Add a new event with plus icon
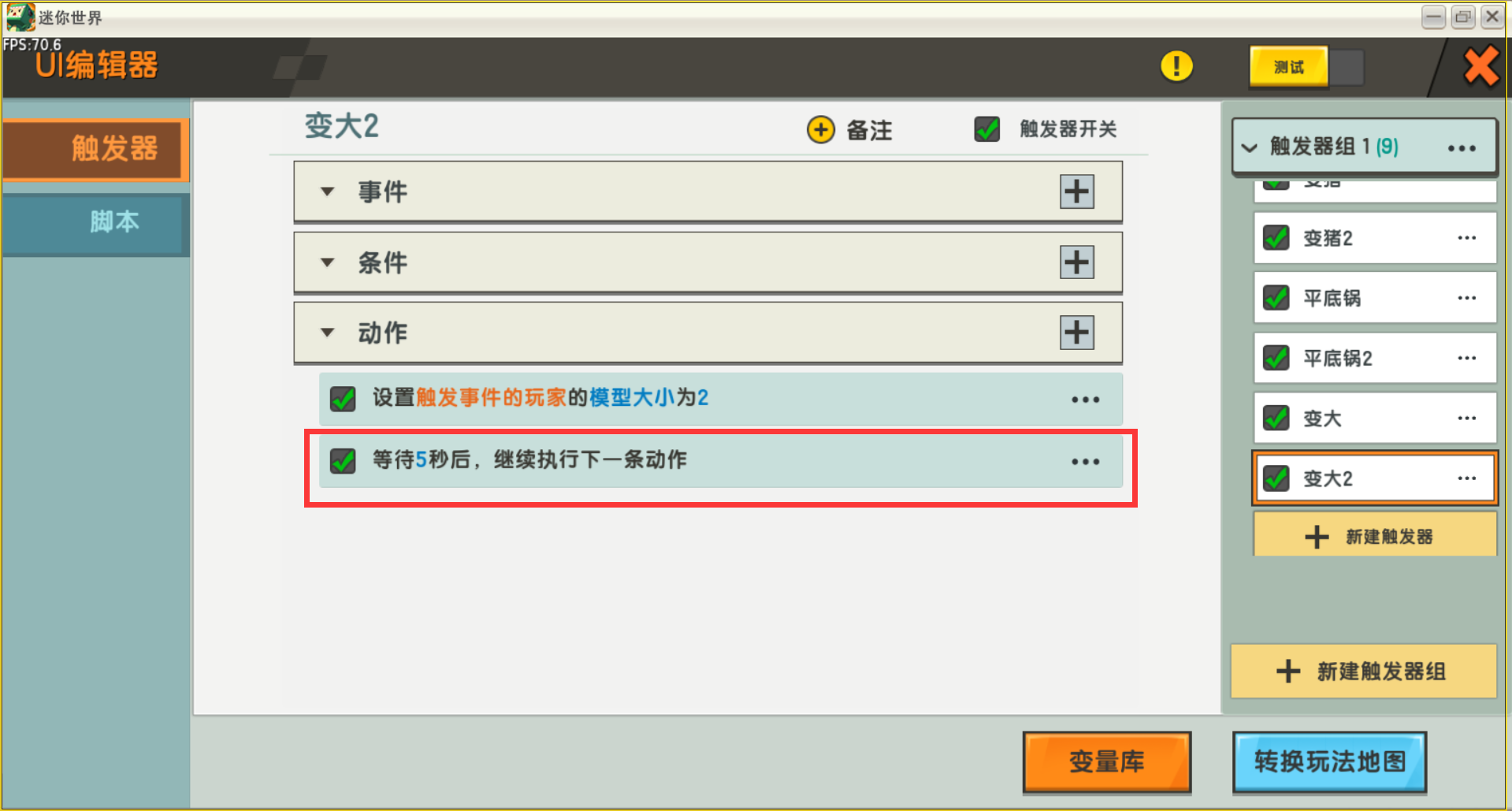Viewport: 1512px width, 811px height. coord(1076,192)
